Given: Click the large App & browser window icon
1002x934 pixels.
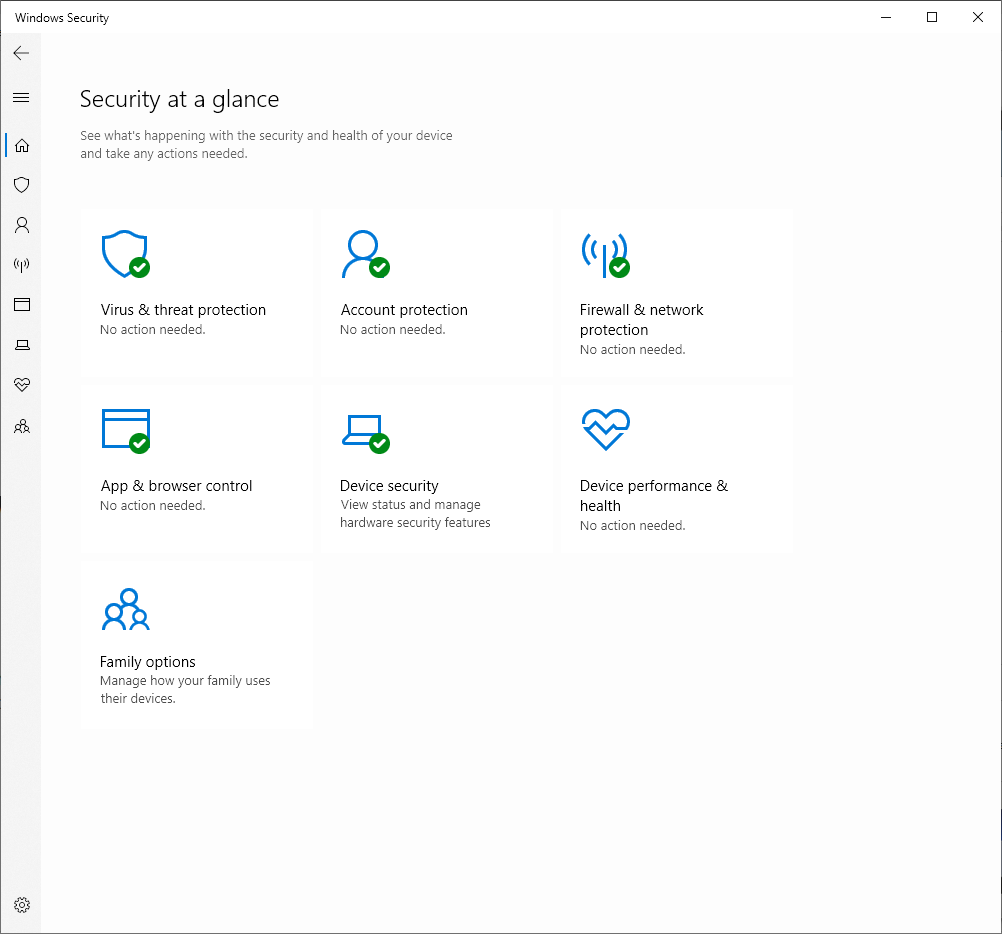Looking at the screenshot, I should click(x=126, y=431).
